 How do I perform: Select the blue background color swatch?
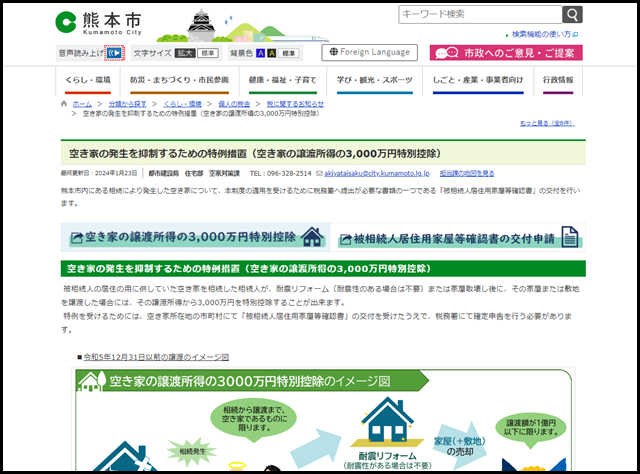point(260,52)
